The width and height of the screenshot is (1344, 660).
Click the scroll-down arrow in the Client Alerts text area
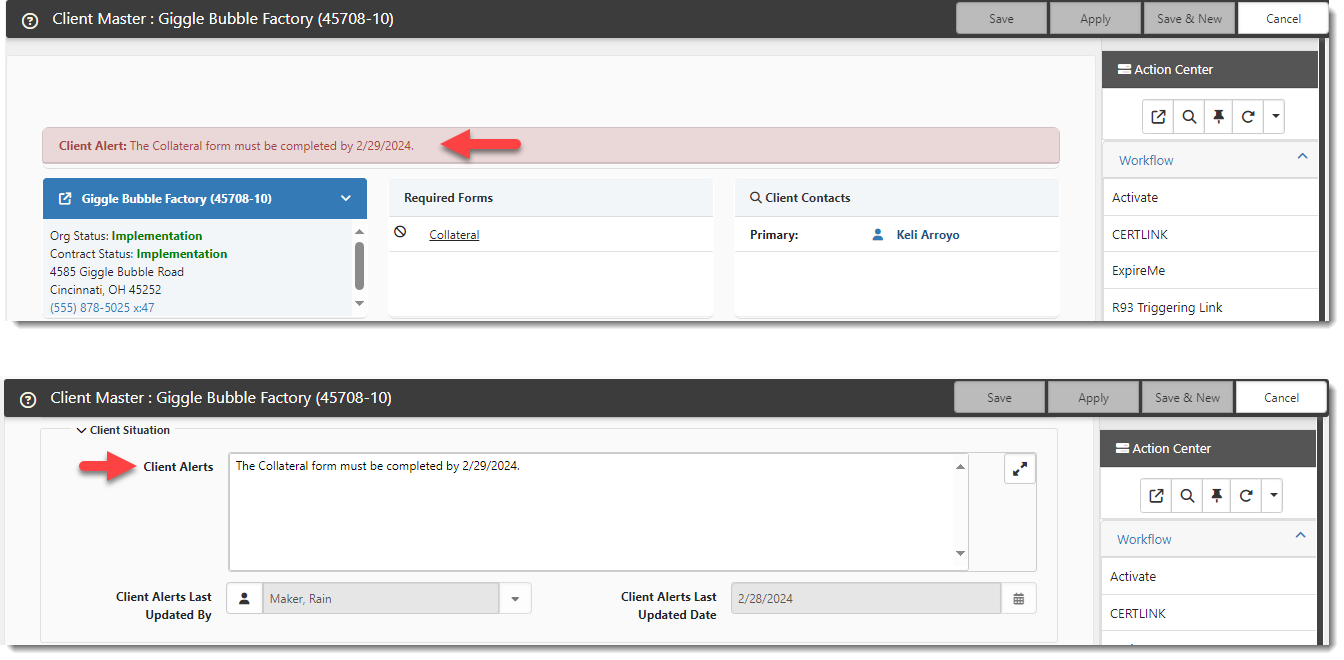(x=961, y=554)
